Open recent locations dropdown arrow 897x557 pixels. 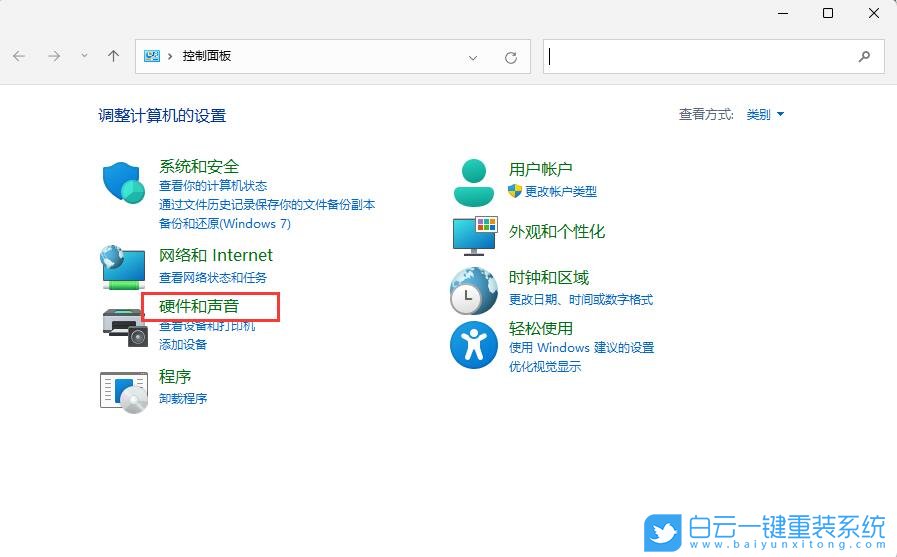coord(84,56)
